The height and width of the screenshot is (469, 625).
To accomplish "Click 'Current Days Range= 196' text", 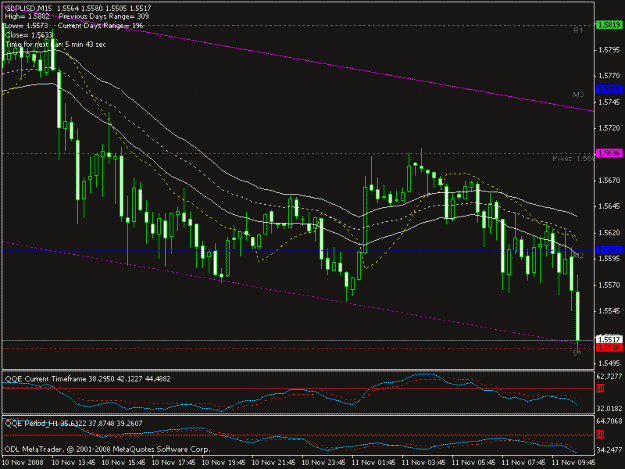I will pyautogui.click(x=100, y=26).
